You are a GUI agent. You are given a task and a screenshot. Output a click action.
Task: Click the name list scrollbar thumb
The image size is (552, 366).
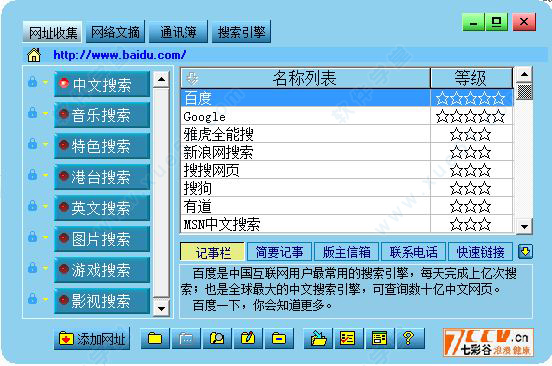[524, 91]
